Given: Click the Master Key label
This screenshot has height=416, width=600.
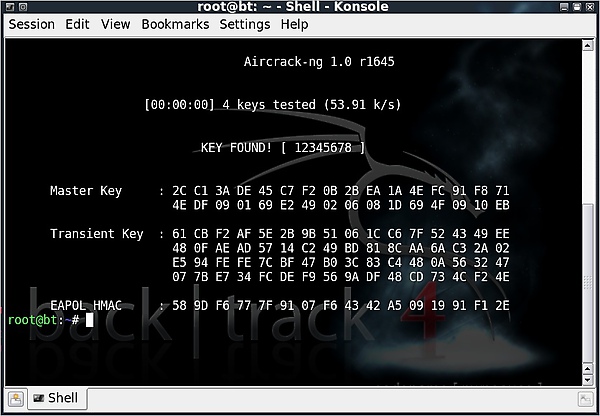Looking at the screenshot, I should [x=86, y=191].
